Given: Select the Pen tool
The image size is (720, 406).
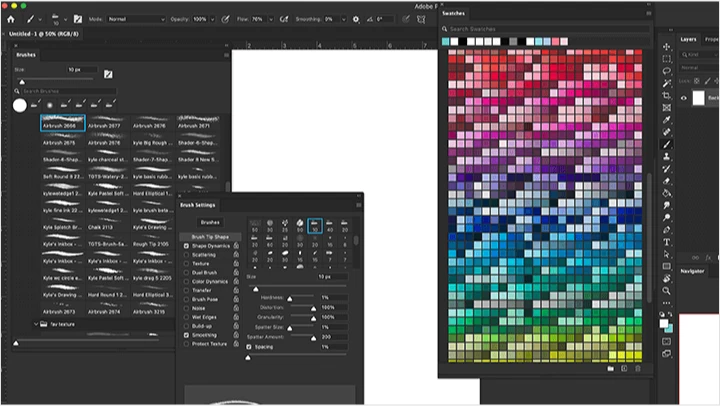Looking at the screenshot, I should [666, 230].
